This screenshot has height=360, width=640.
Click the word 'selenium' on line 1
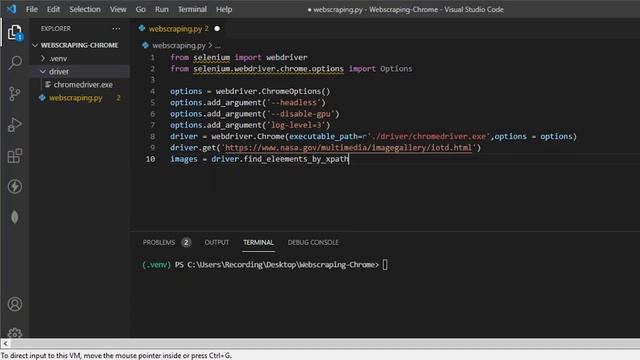click(211, 58)
